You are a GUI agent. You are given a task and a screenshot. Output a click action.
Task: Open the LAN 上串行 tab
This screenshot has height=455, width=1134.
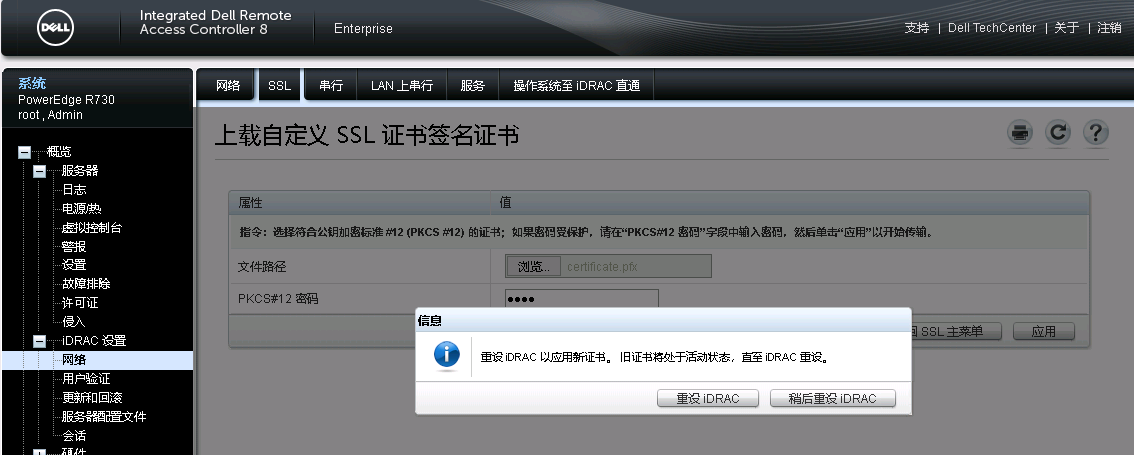(401, 85)
